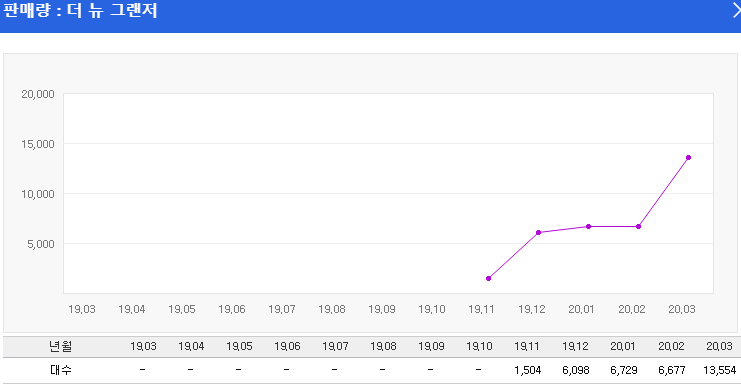Image resolution: width=741 pixels, height=385 pixels.
Task: Click the 19.06 x-axis label under chart
Action: click(x=232, y=309)
